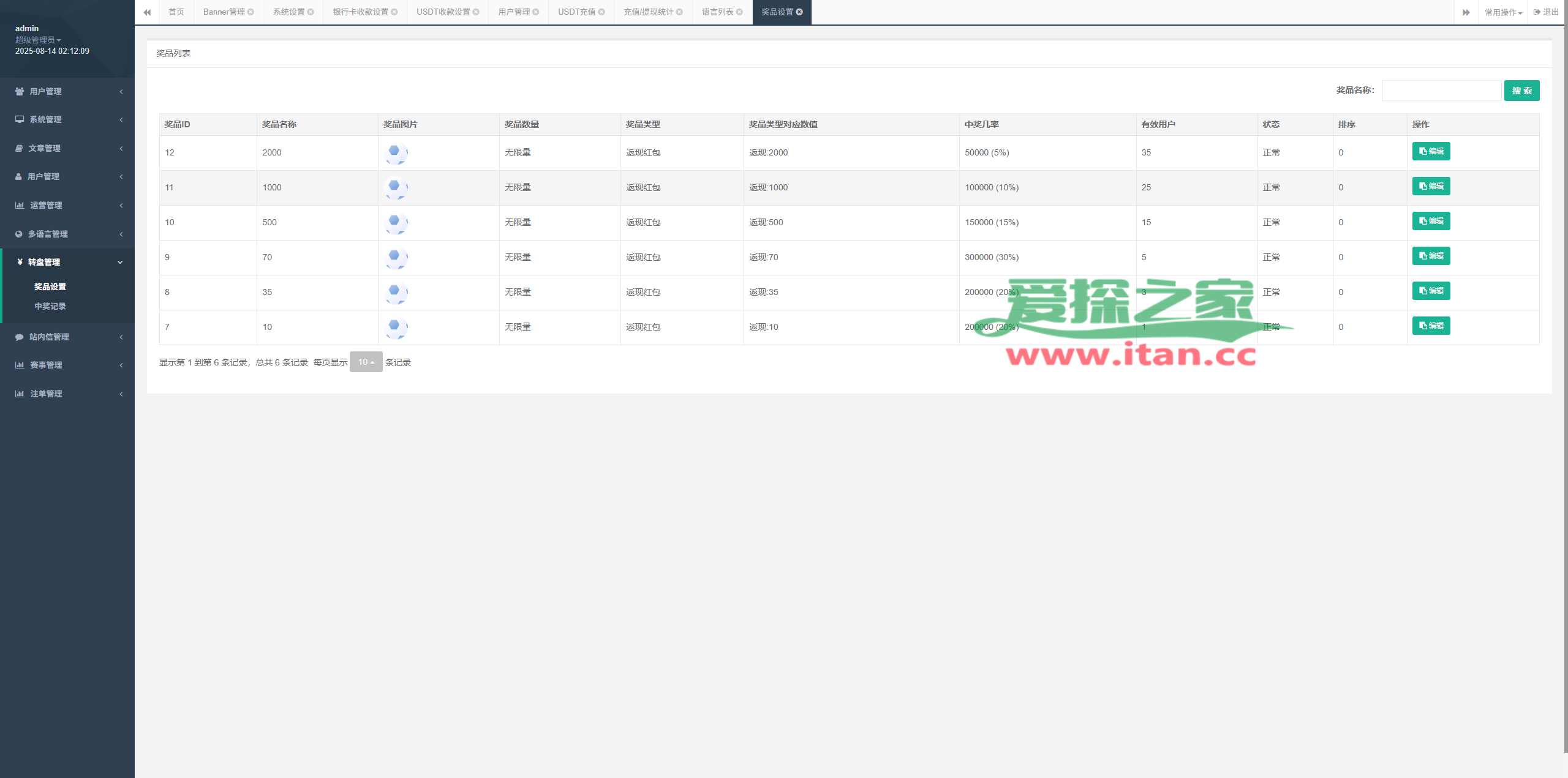Open the page size 10 dropdown
This screenshot has height=778, width=1568.
[x=366, y=362]
